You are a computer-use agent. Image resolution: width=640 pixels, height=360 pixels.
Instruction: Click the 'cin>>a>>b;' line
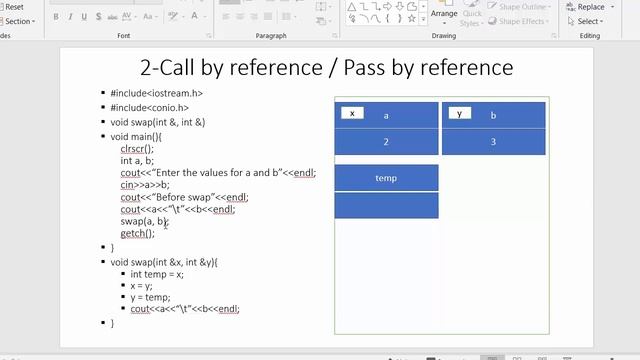pos(145,185)
